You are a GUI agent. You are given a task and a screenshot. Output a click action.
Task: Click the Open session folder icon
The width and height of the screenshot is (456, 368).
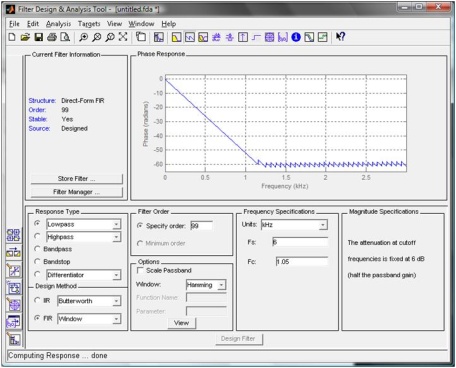25,37
